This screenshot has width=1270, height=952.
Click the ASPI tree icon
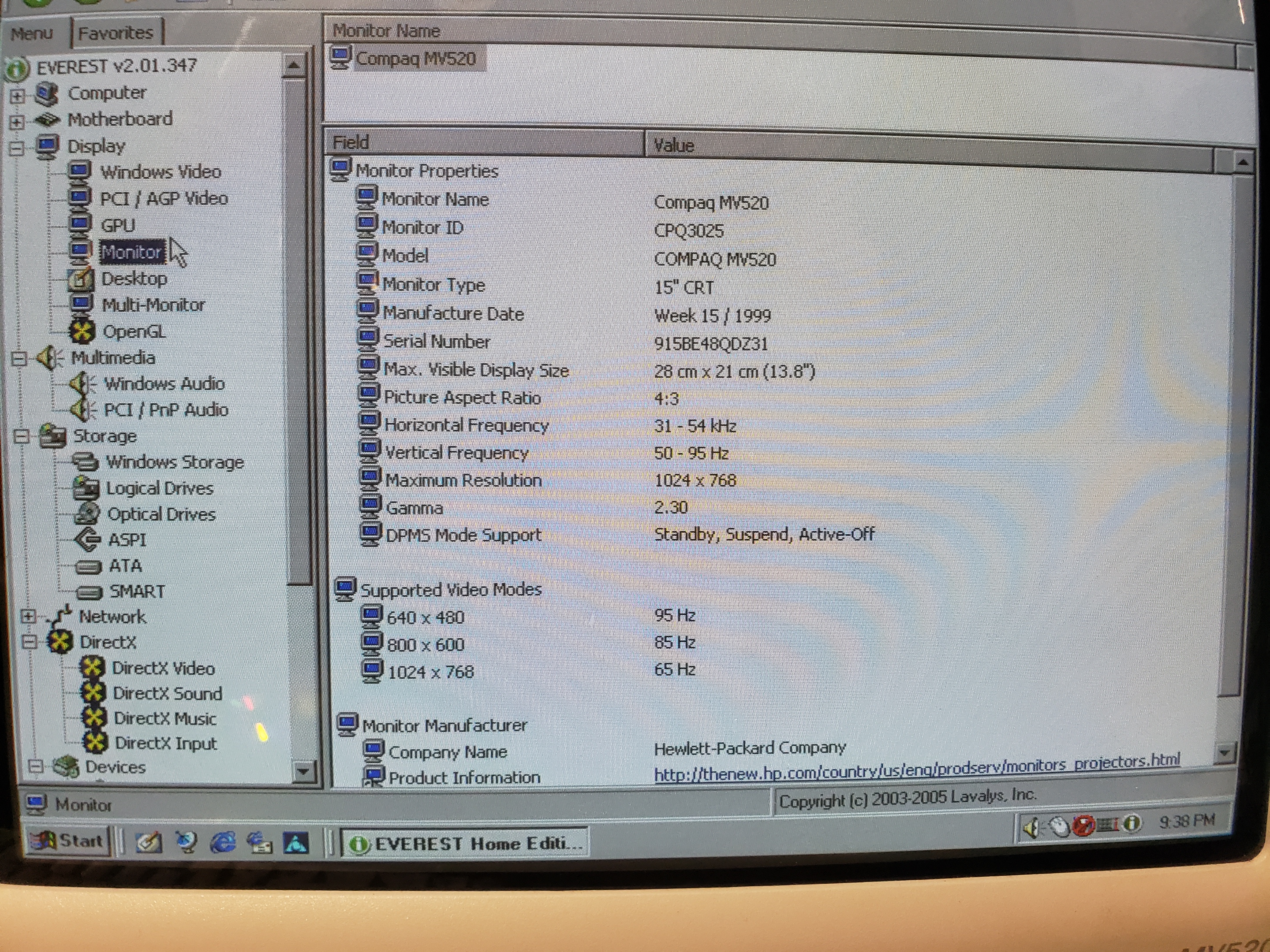pos(88,539)
